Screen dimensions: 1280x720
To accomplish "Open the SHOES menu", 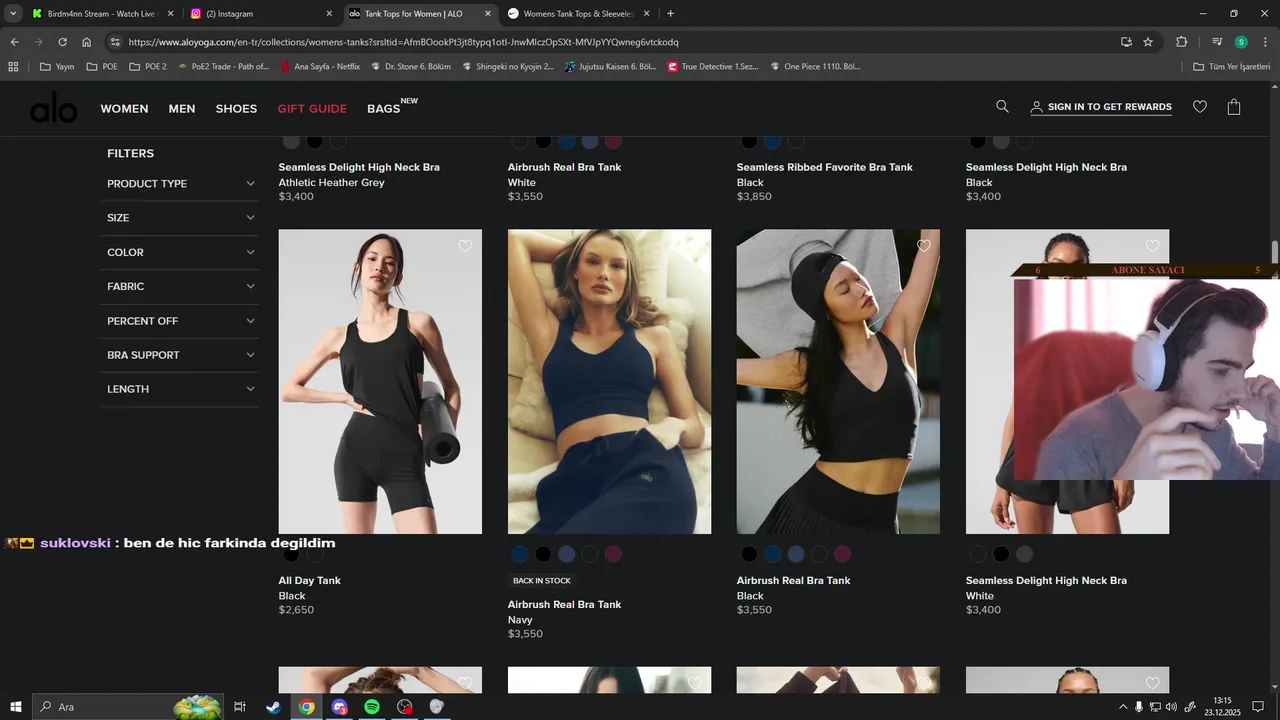I will pyautogui.click(x=236, y=108).
